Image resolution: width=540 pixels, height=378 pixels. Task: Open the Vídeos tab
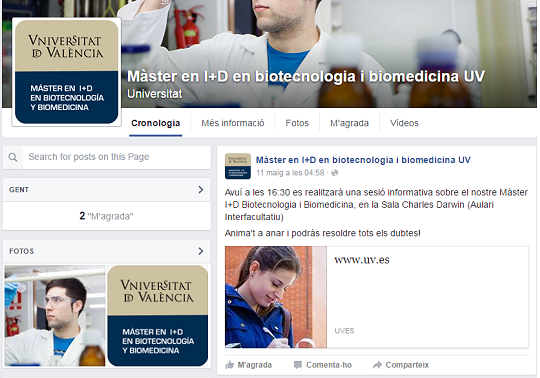point(404,123)
